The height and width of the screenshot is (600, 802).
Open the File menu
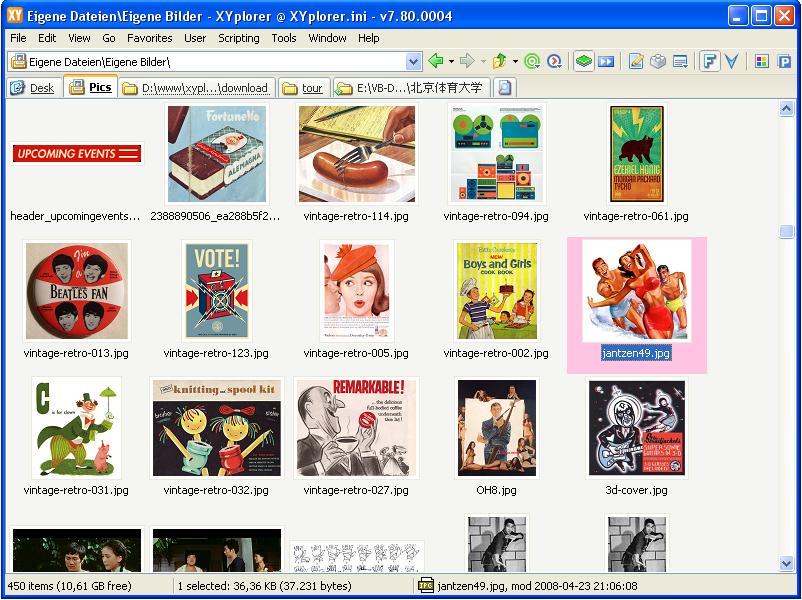pyautogui.click(x=18, y=38)
